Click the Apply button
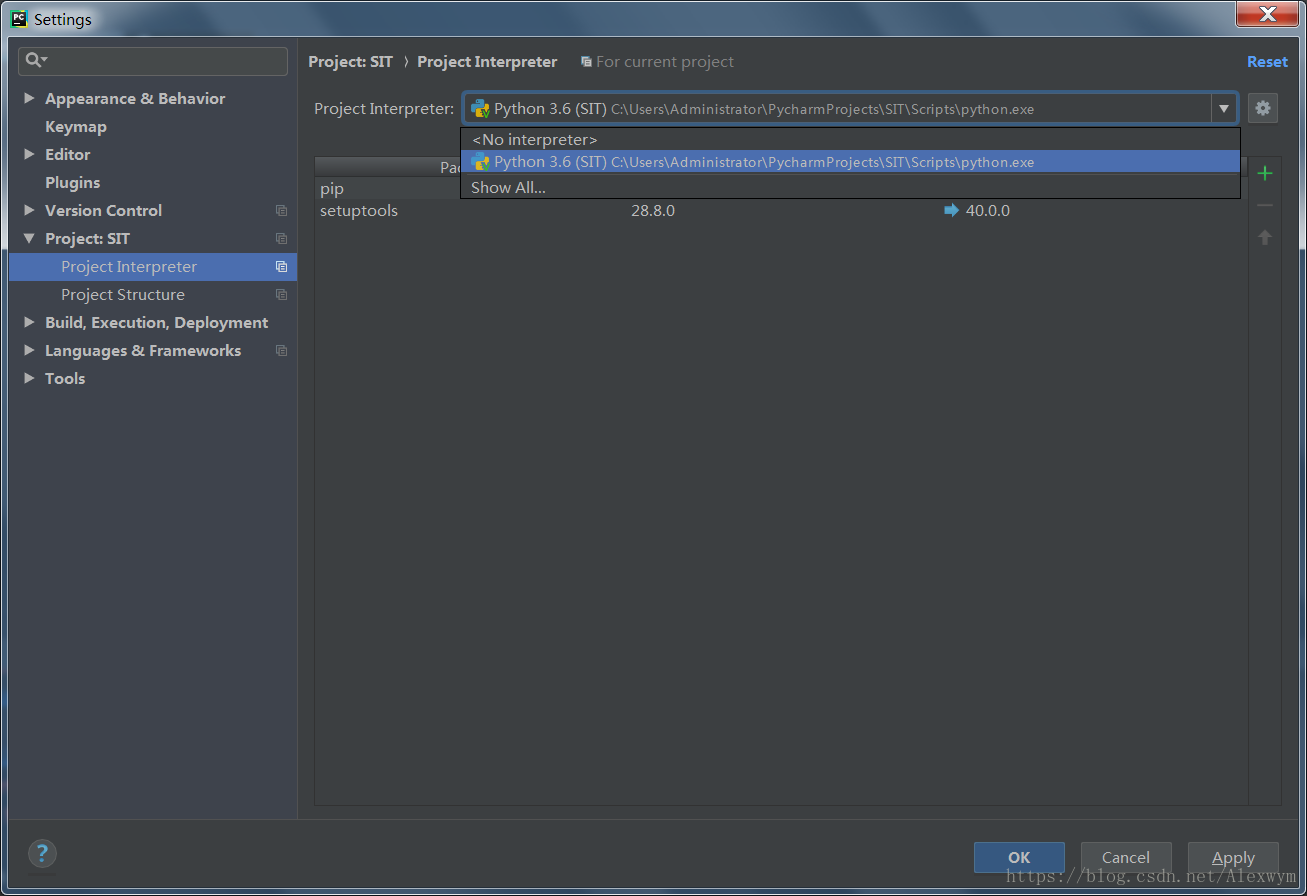The height and width of the screenshot is (896, 1307). (1233, 857)
